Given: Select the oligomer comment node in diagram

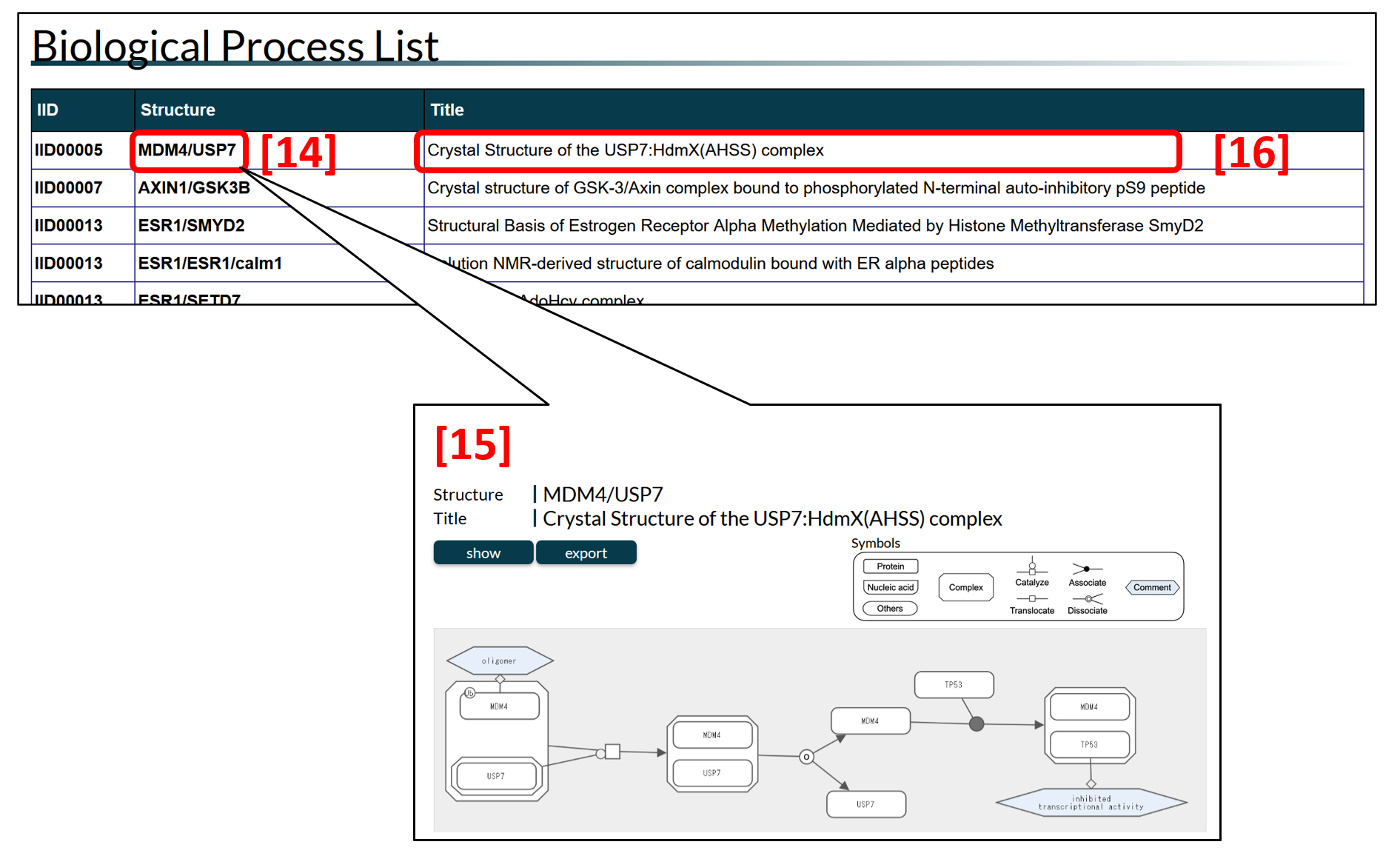Looking at the screenshot, I should (500, 661).
